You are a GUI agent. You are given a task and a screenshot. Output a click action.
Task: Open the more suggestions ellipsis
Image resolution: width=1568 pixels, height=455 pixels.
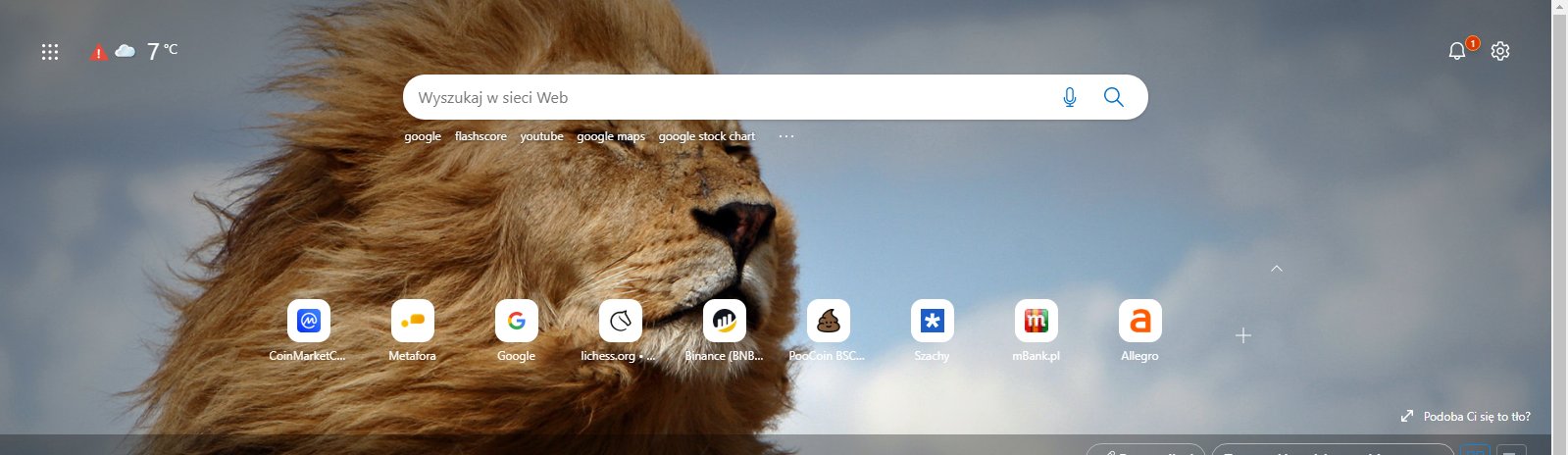786,136
